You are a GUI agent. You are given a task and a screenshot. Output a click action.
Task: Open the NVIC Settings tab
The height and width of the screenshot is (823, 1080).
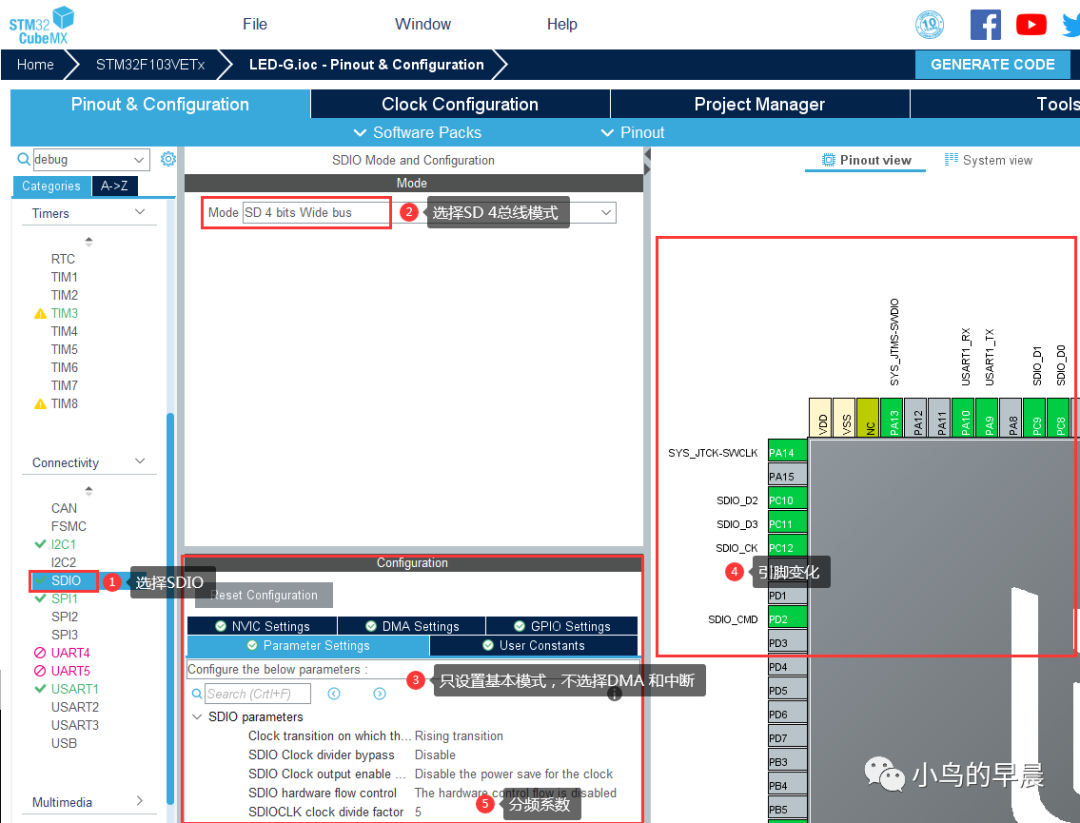pos(262,626)
